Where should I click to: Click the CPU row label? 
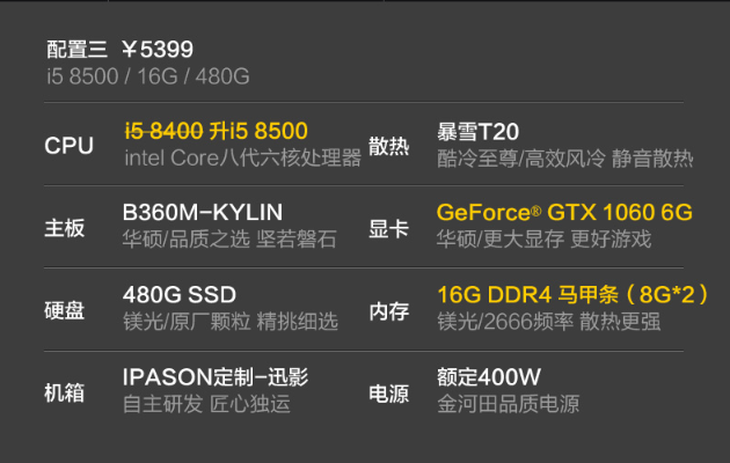coord(69,146)
